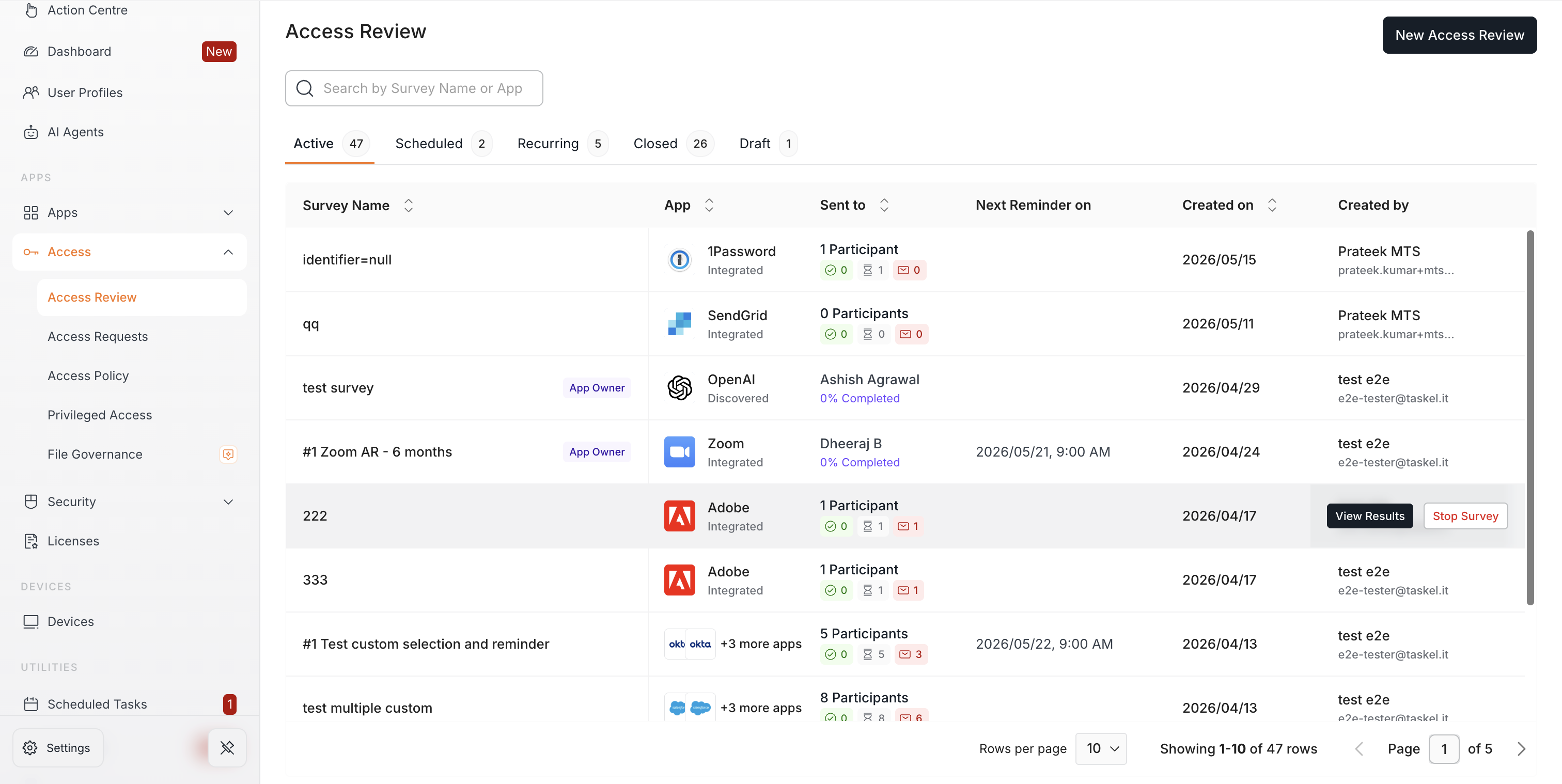Viewport: 1562px width, 784px height.
Task: Click the unpin sidebar icon near Settings
Action: [x=227, y=748]
